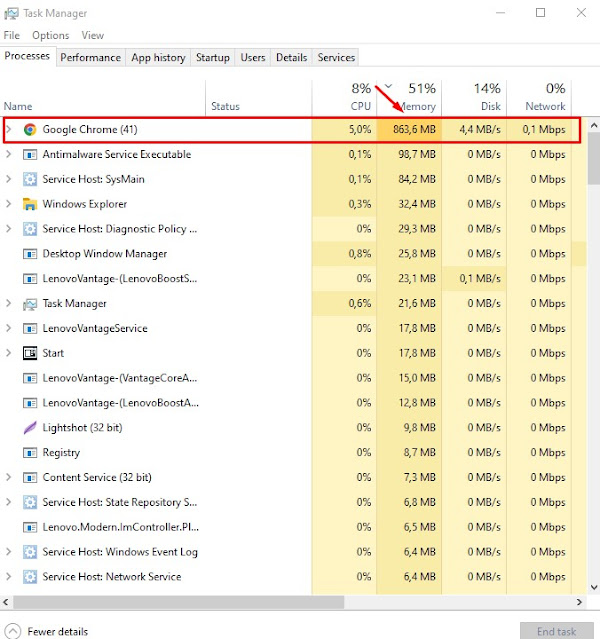This screenshot has width=600, height=639.
Task: Select the Processes tab
Action: (27, 56)
